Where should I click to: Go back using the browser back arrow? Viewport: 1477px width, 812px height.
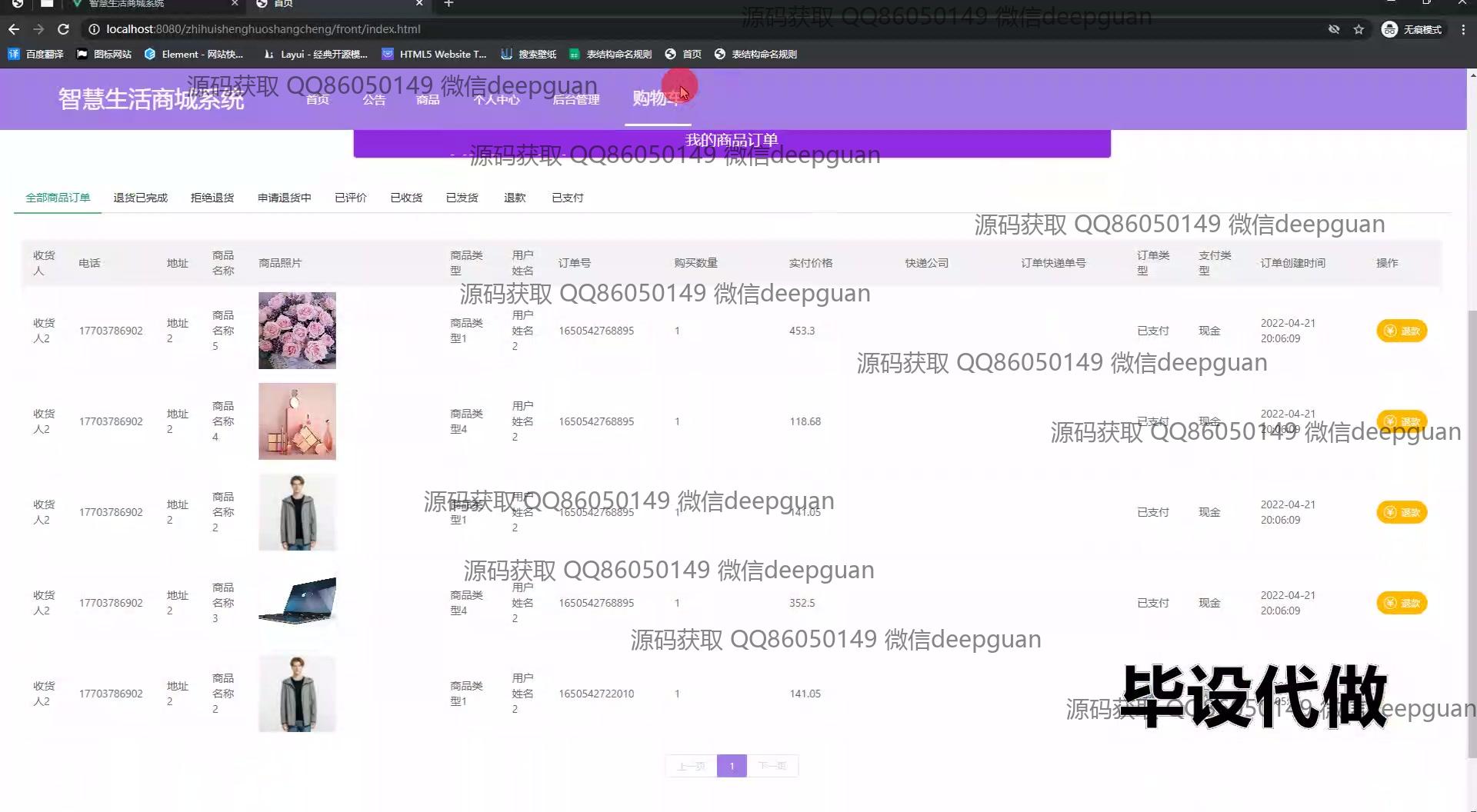click(14, 29)
